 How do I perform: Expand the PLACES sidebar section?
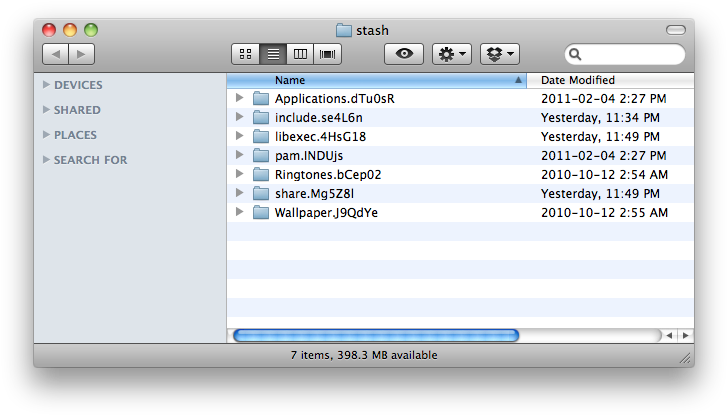(46, 134)
